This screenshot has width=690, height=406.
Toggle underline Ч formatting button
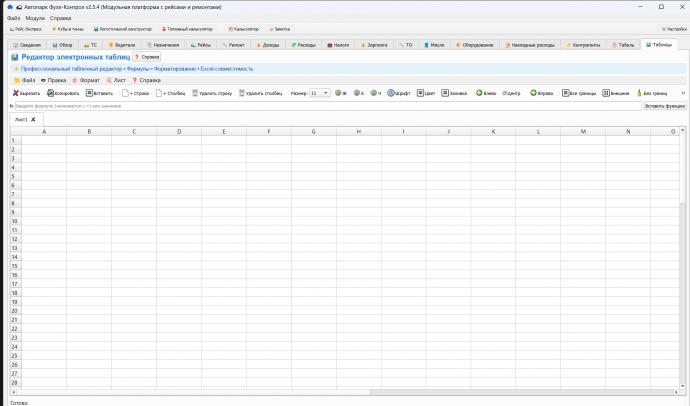coord(375,93)
